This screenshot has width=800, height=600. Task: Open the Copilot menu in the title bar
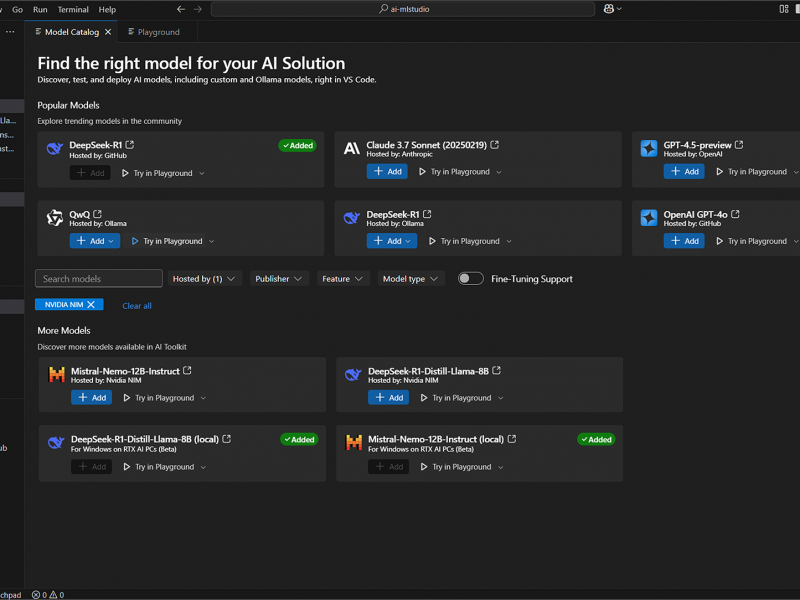(x=610, y=8)
